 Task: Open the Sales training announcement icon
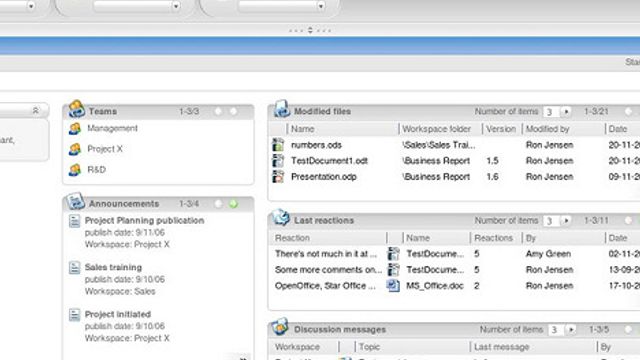[x=74, y=268]
